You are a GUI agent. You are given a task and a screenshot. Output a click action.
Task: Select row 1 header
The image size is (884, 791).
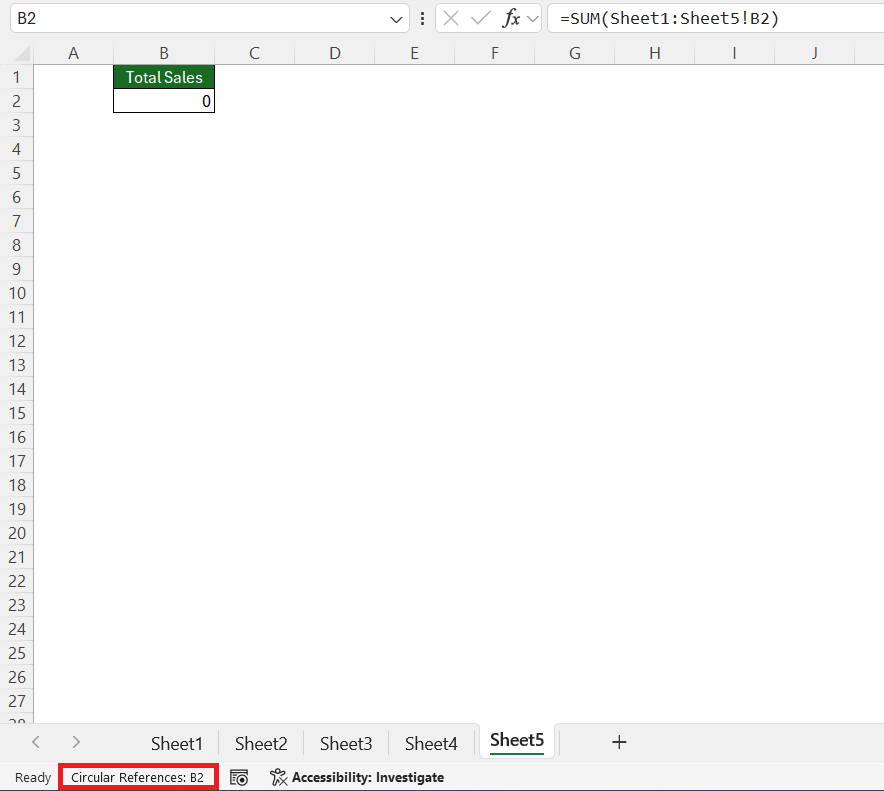tap(17, 77)
